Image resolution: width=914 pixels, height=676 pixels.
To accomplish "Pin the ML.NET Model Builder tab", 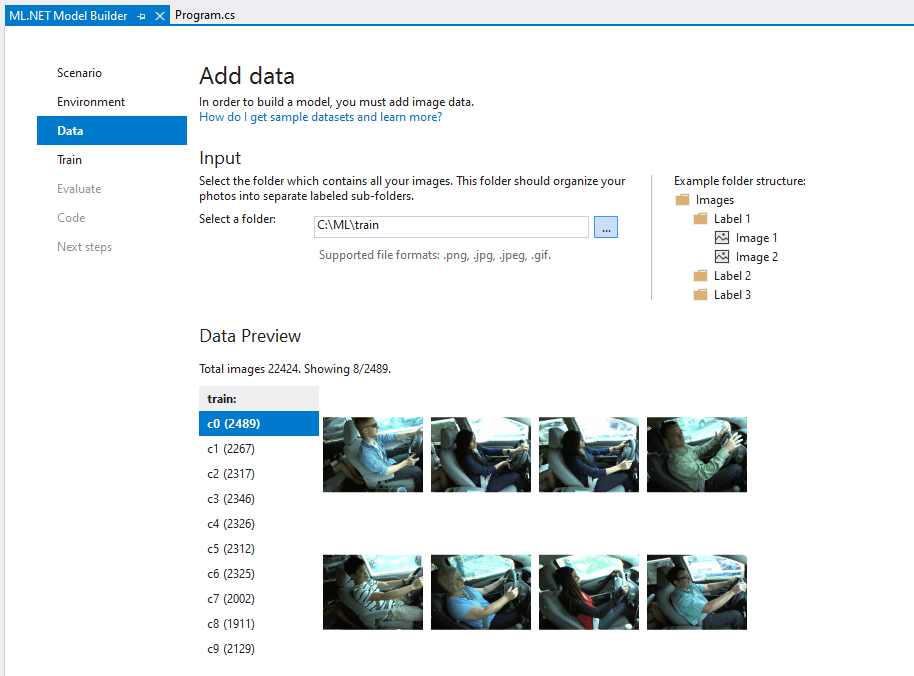I will 141,16.
